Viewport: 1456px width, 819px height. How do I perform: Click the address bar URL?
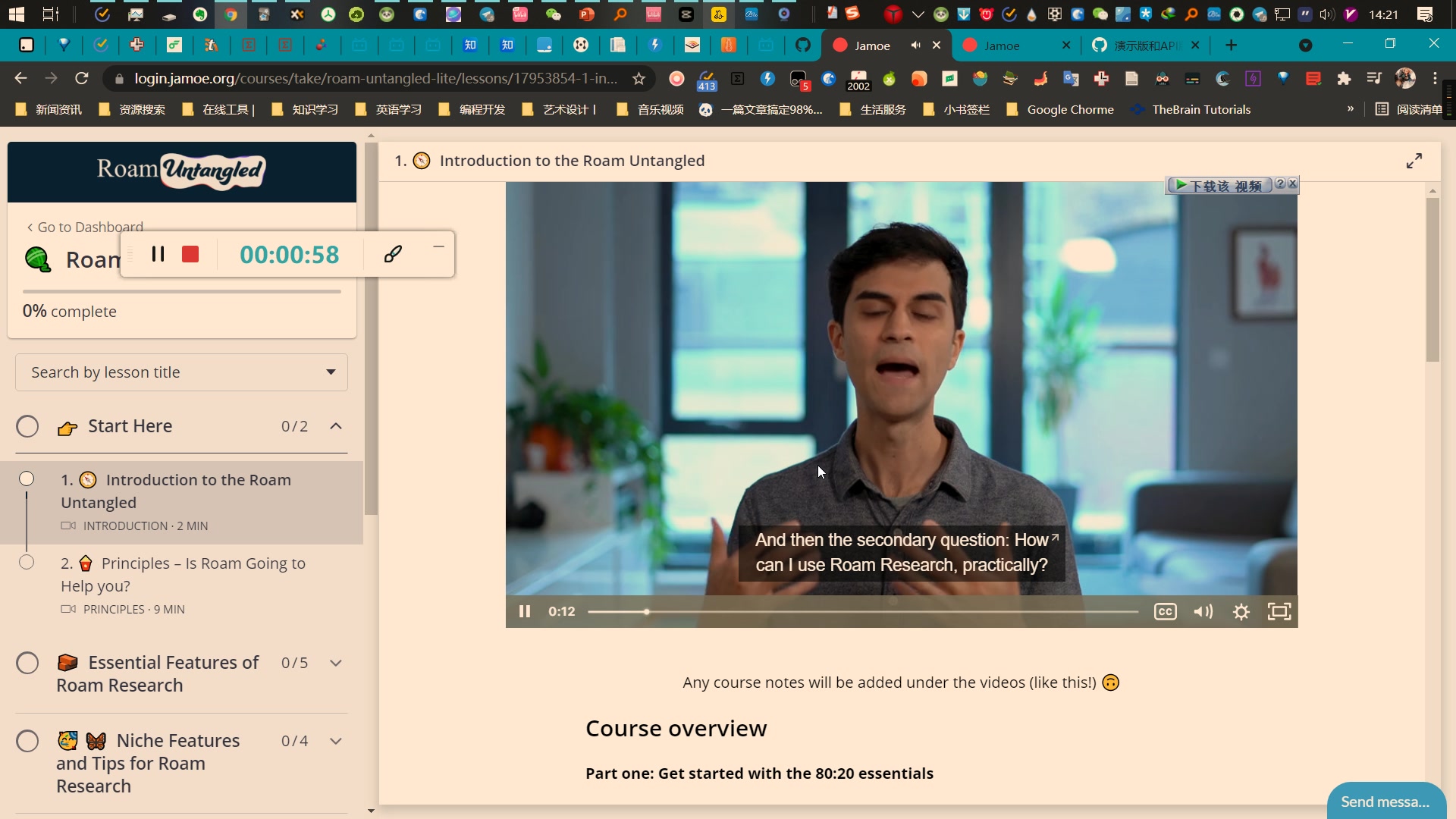(x=376, y=78)
